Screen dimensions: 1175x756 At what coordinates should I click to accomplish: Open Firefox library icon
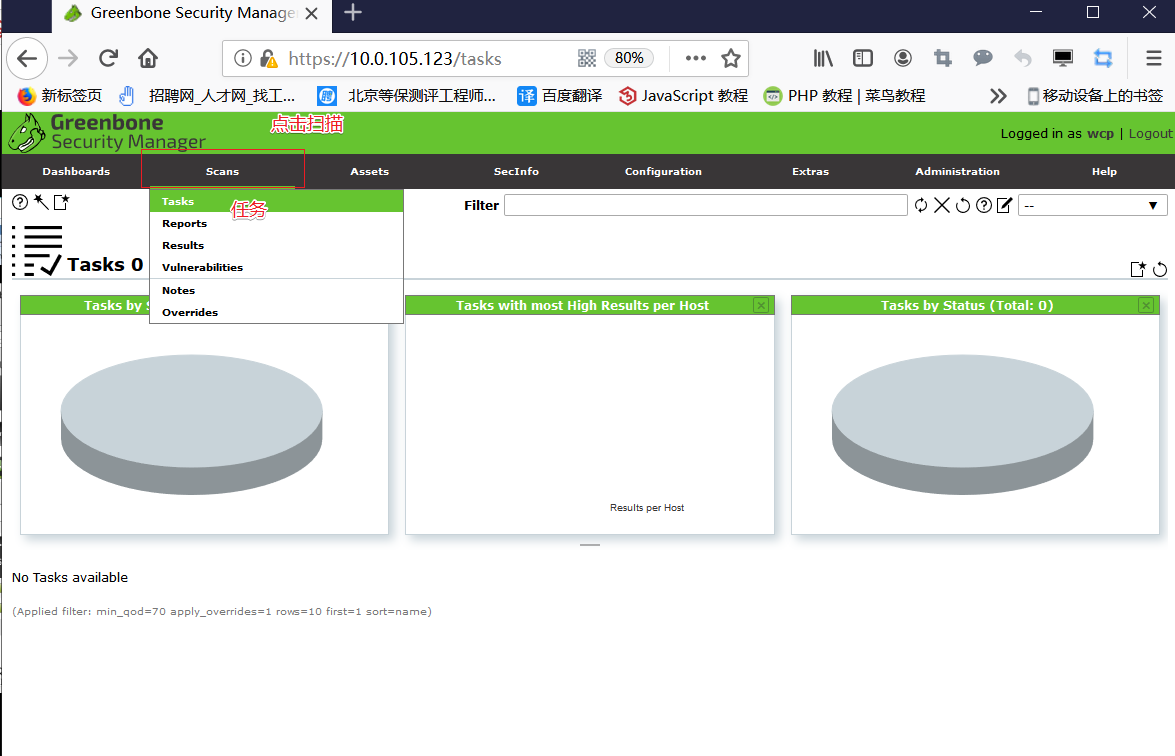click(823, 58)
